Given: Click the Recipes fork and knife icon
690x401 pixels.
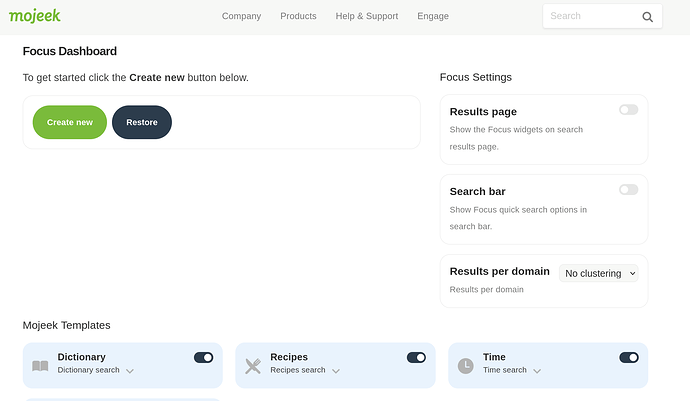Looking at the screenshot, I should click(253, 366).
